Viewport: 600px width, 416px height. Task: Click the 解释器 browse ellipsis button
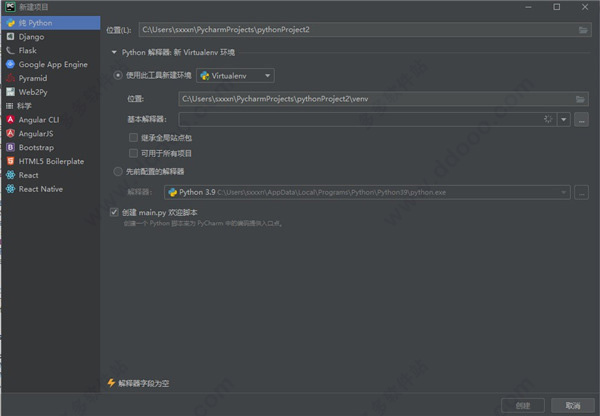[581, 193]
